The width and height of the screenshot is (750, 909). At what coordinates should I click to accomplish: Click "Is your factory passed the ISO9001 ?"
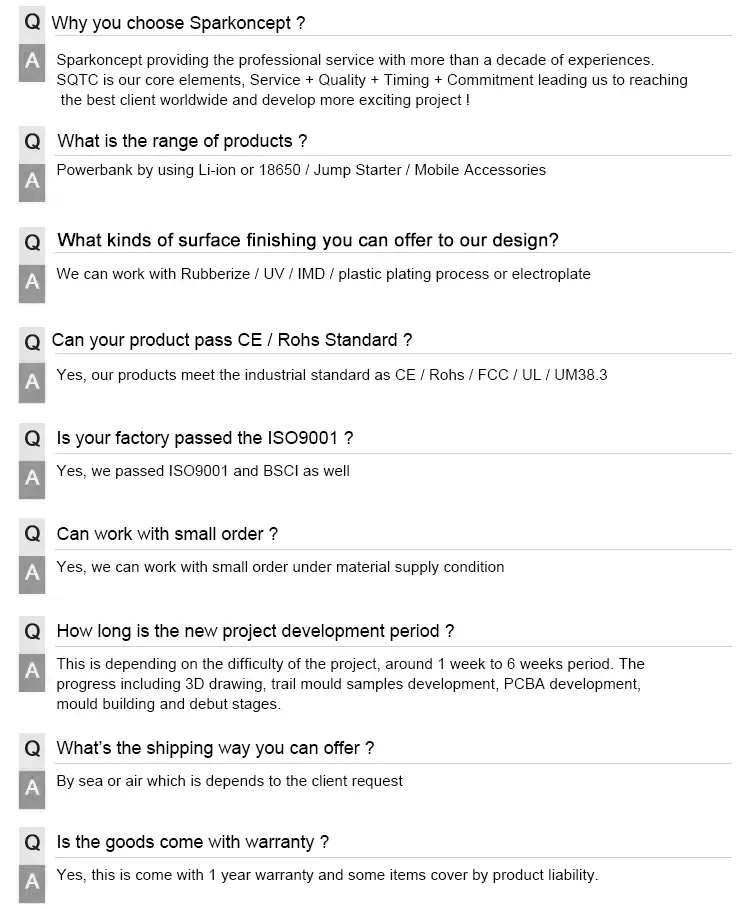pyautogui.click(x=205, y=438)
